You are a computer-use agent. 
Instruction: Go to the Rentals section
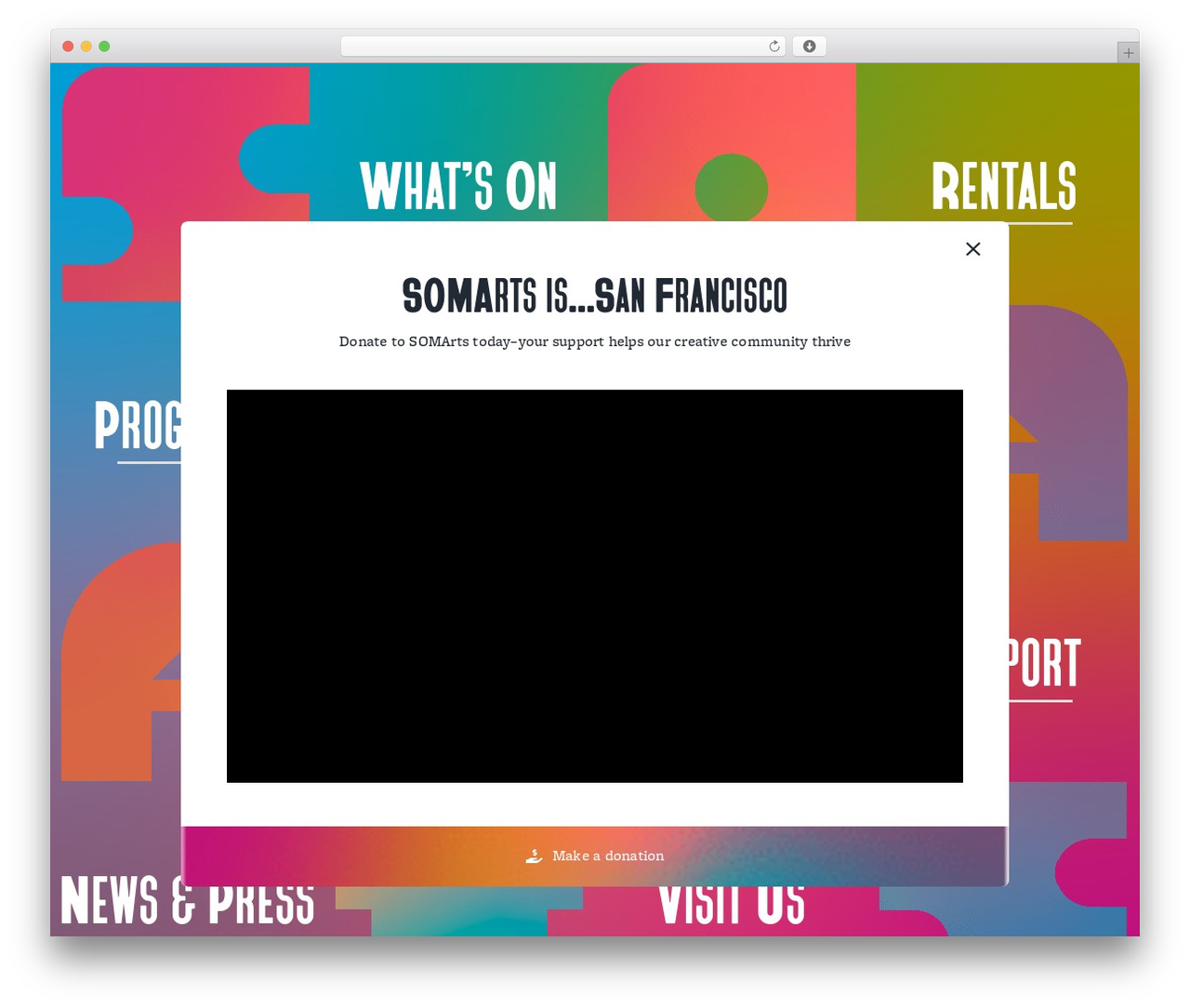point(1003,188)
